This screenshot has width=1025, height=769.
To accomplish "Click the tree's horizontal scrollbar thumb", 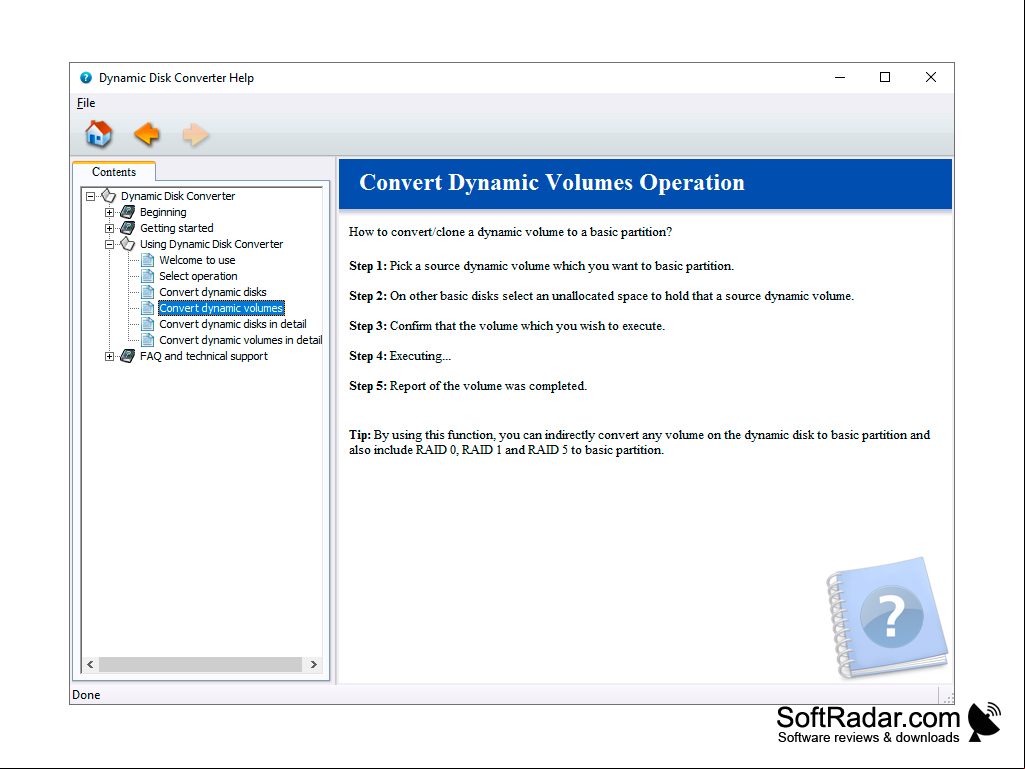I will pos(200,664).
